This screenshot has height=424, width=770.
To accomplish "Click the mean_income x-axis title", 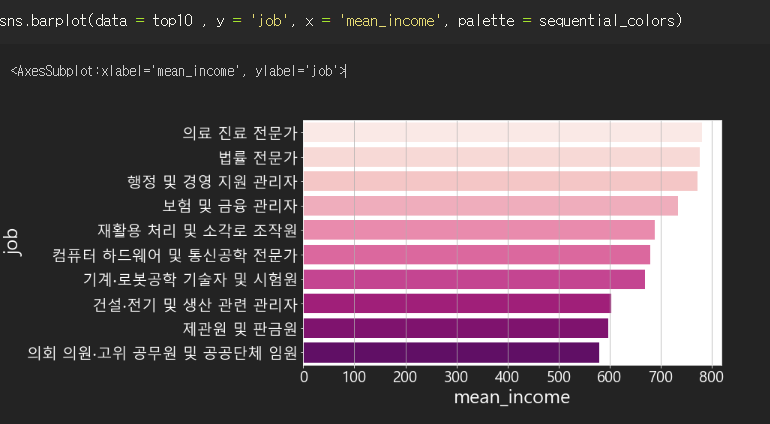I will click(512, 397).
